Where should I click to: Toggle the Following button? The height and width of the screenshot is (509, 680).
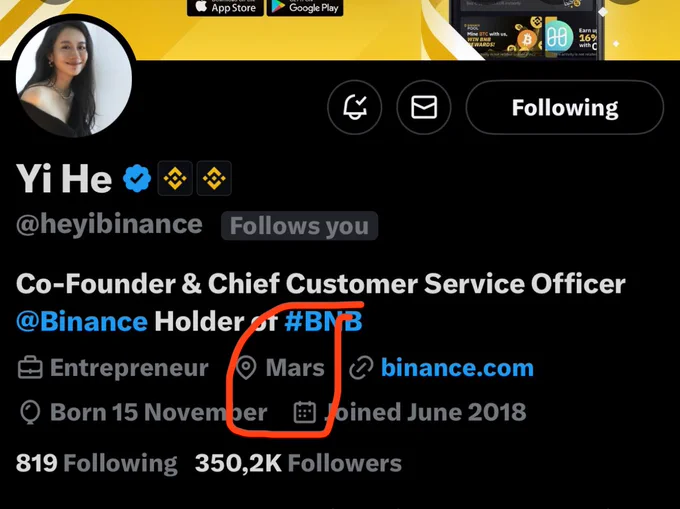point(565,107)
